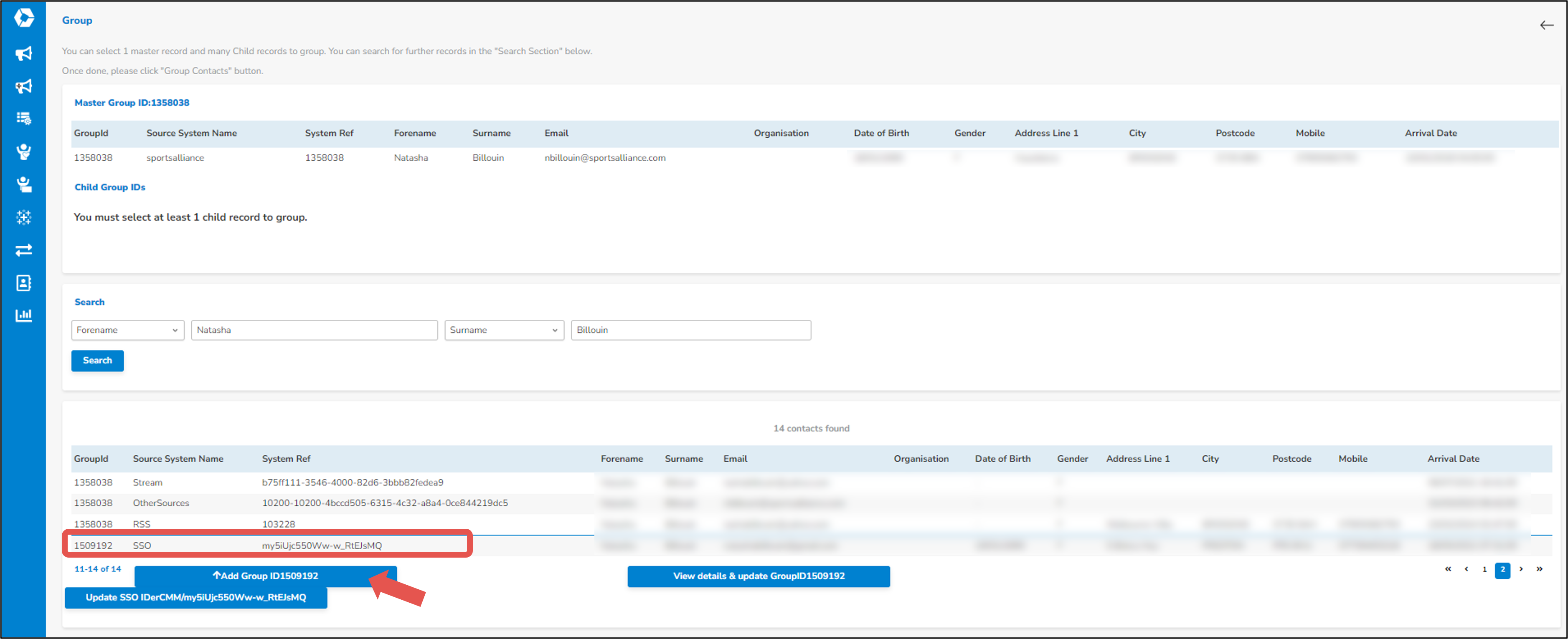
Task: Open the contacts address book icon
Action: 23,282
